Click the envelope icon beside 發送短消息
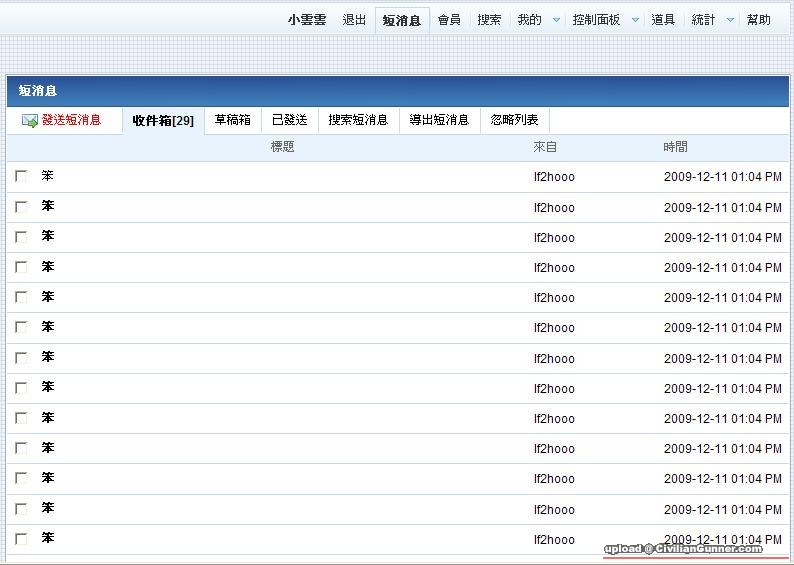Image resolution: width=794 pixels, height=565 pixels. (x=30, y=121)
